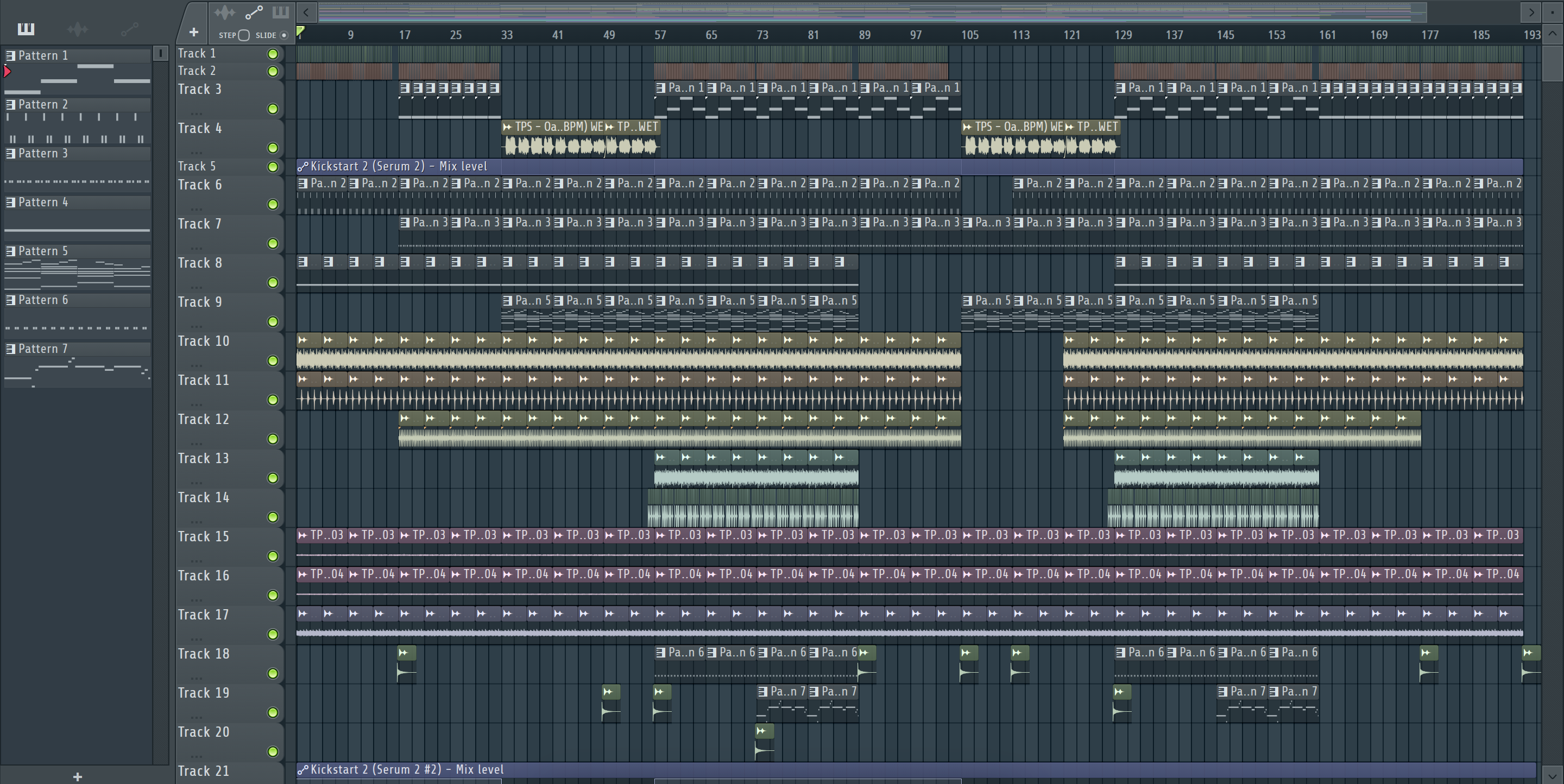Mute Track 3 with its green LED

click(x=273, y=109)
